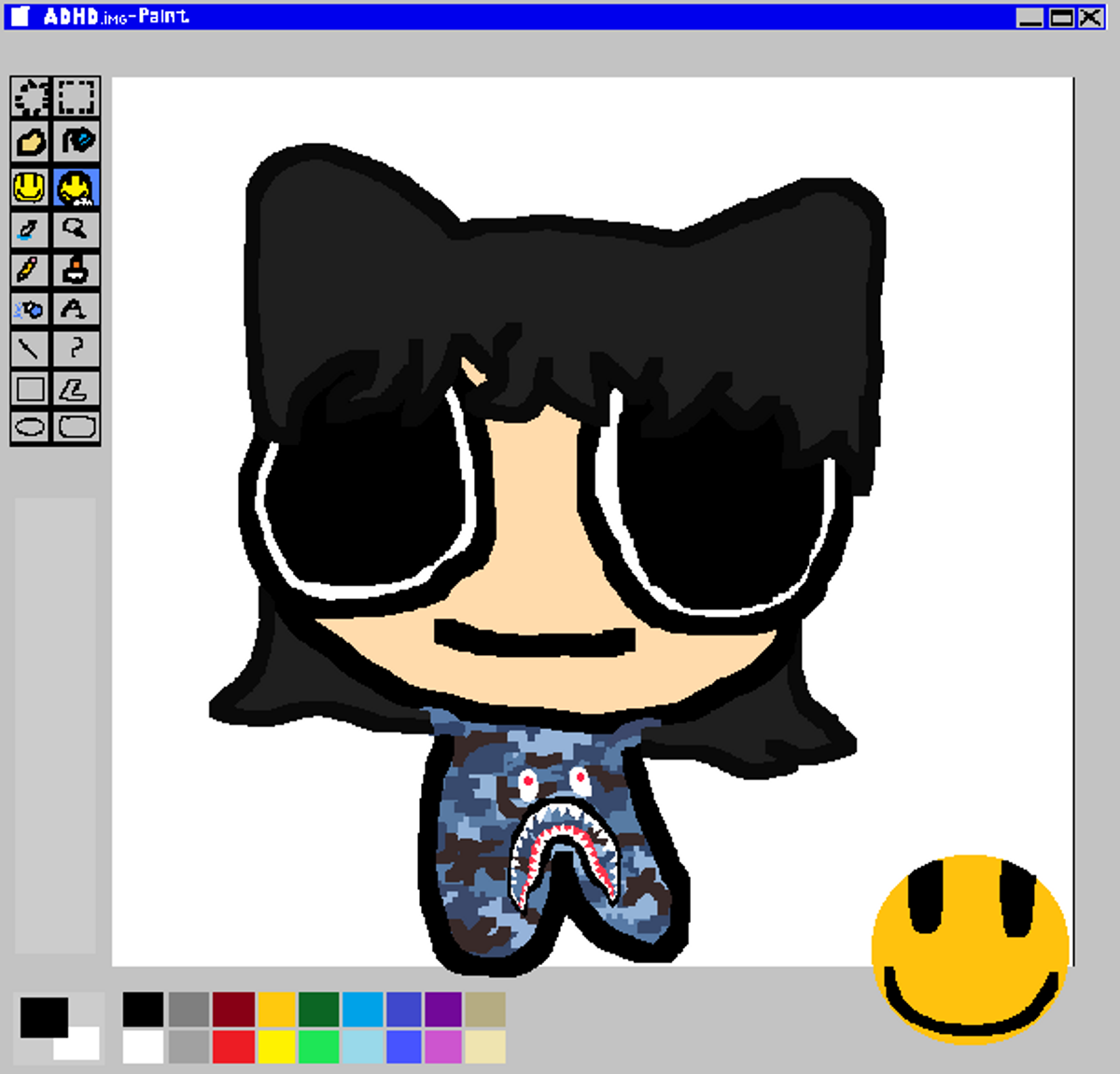Pick the tan palette color
Screen dimensions: 1120x1074
[x=485, y=1010]
